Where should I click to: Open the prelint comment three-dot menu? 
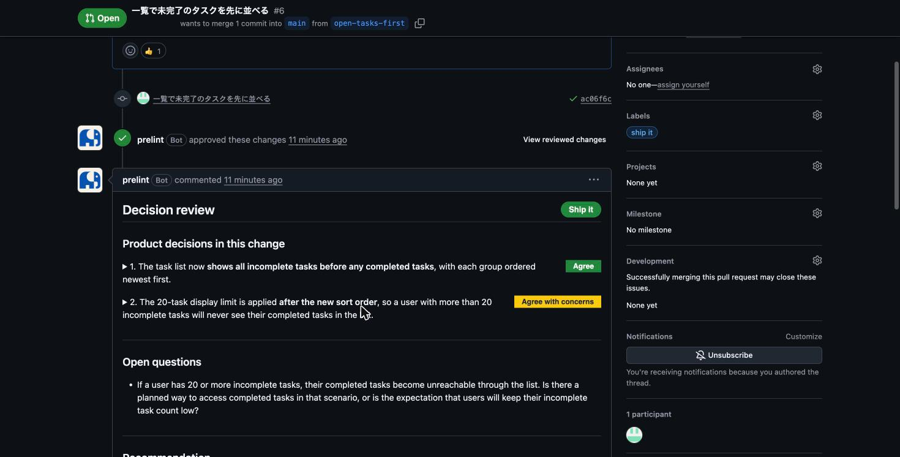(x=593, y=180)
